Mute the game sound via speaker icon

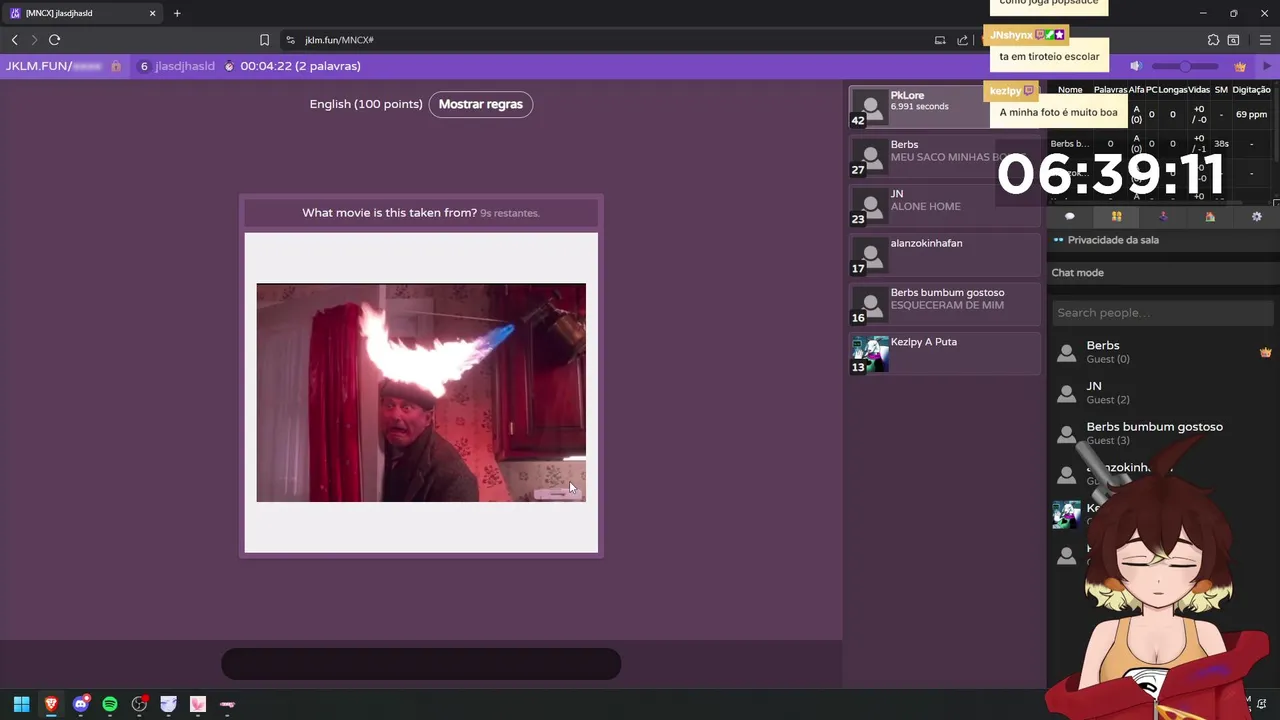[x=1136, y=66]
